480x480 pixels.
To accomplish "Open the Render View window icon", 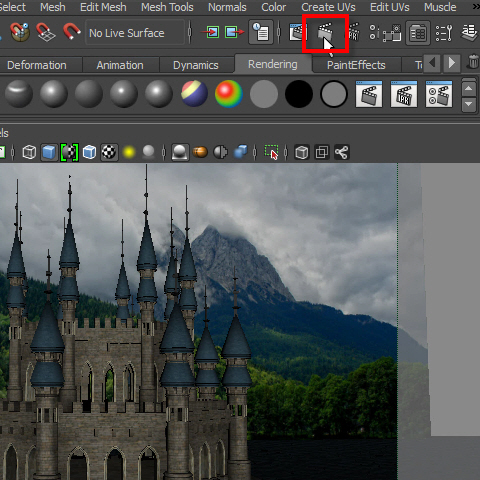I will (x=297, y=33).
